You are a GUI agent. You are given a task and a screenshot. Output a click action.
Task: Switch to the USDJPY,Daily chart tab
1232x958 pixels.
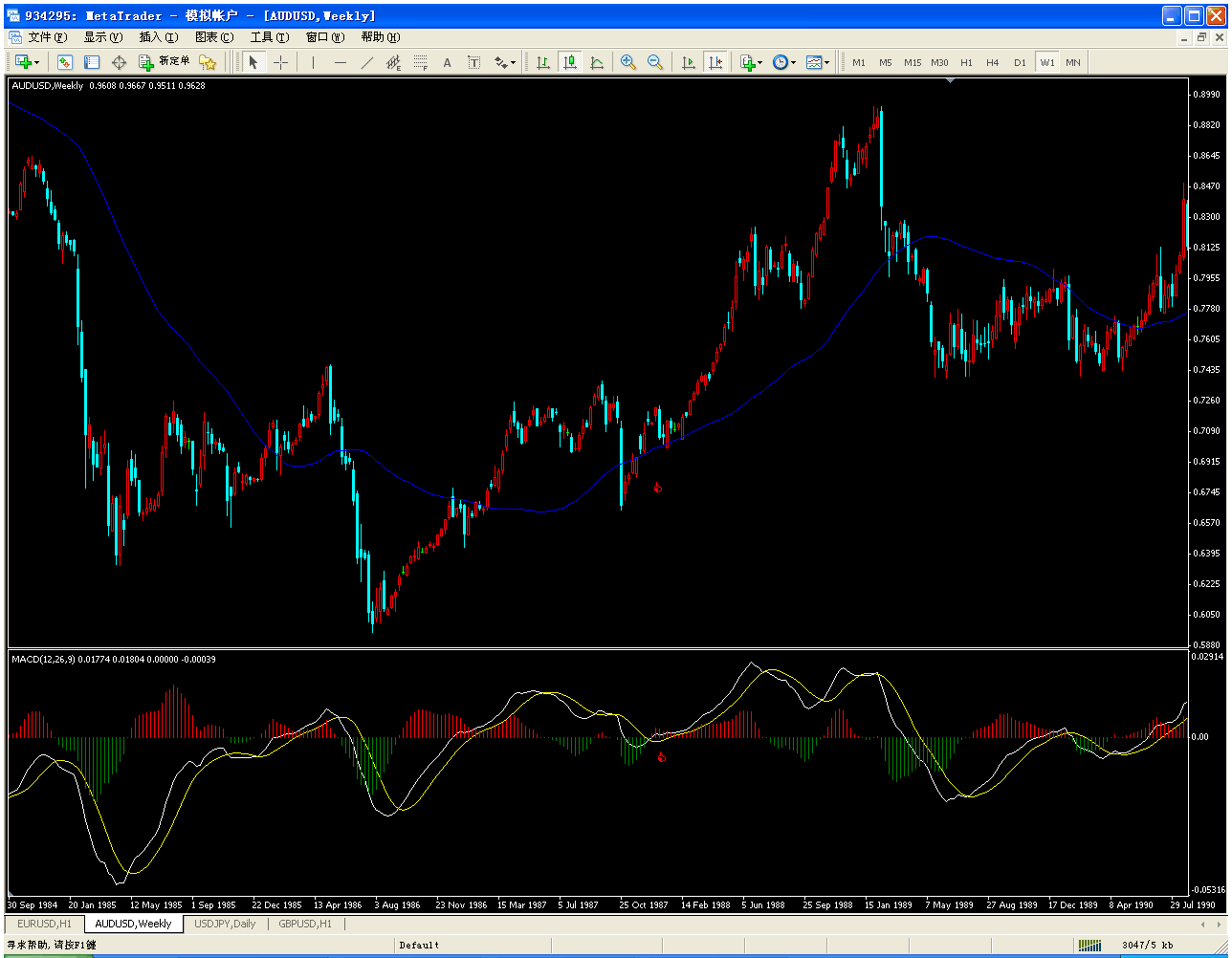pyautogui.click(x=225, y=924)
